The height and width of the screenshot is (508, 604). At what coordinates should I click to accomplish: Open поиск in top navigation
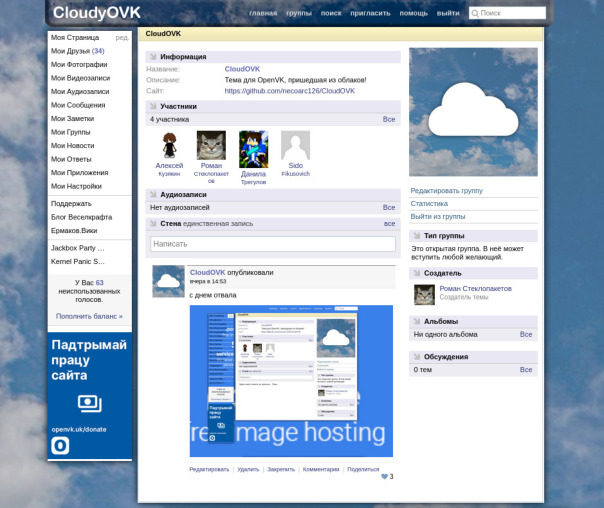point(331,13)
